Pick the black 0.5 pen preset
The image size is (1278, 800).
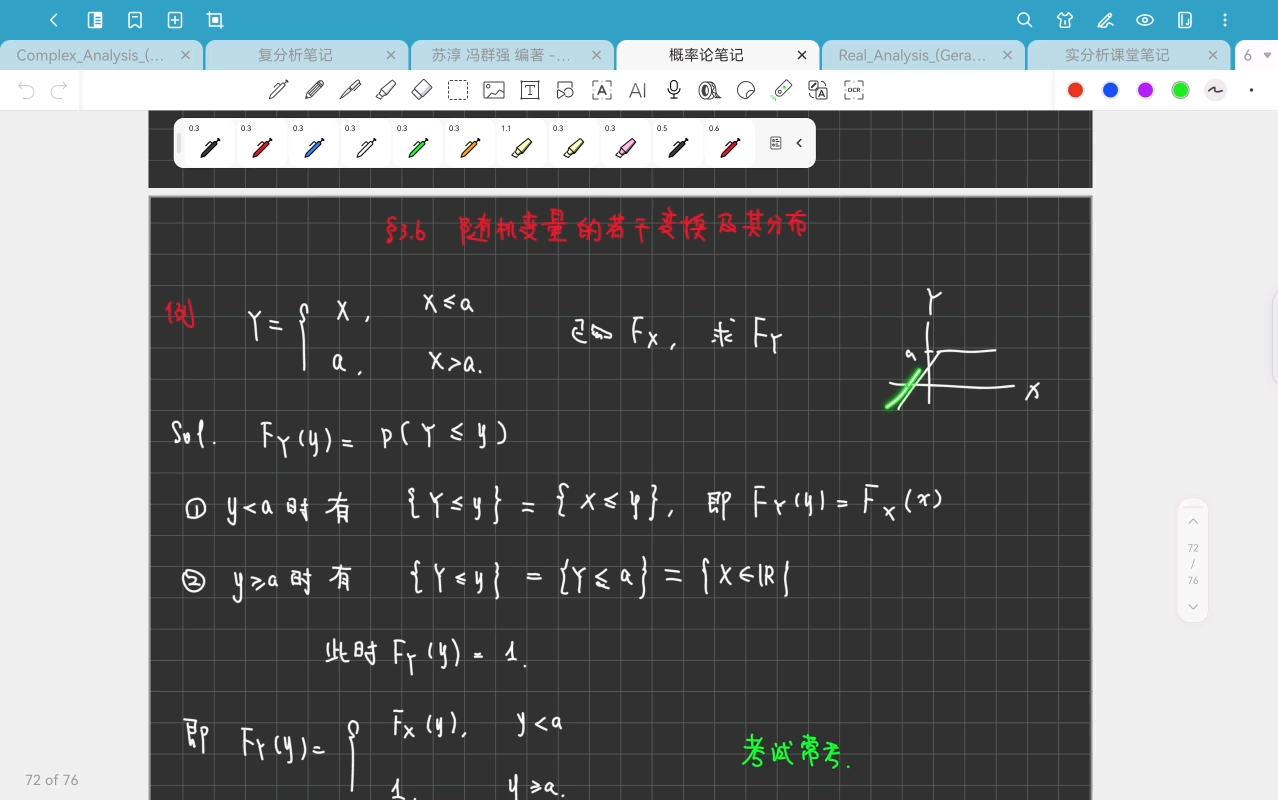[x=678, y=143]
